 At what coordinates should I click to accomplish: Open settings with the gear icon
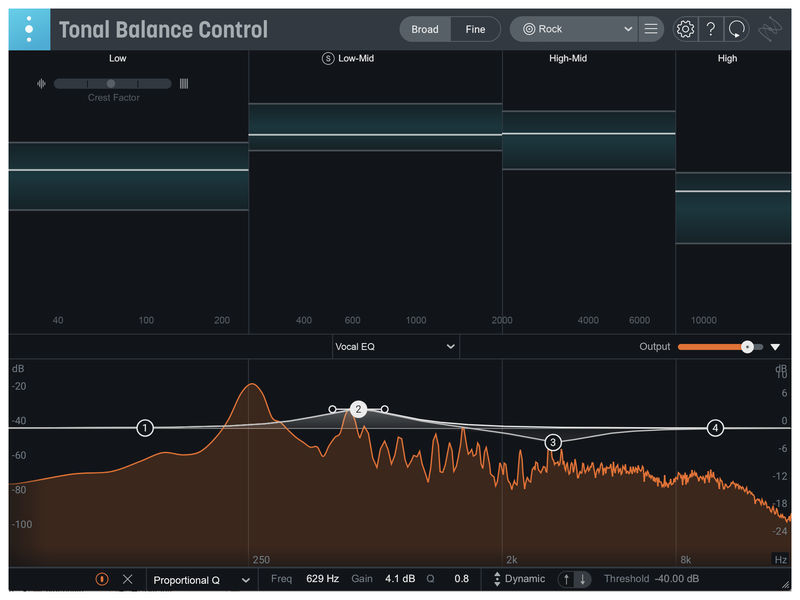tap(685, 29)
